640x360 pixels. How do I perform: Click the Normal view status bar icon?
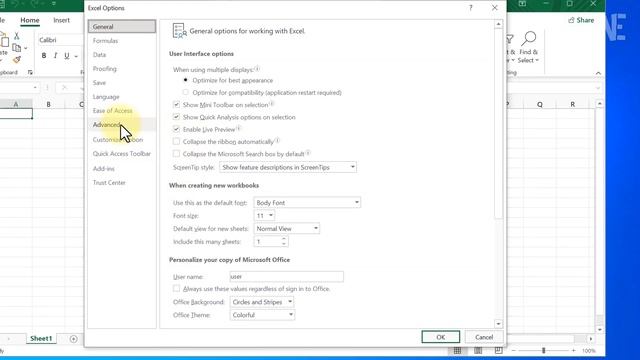[x=457, y=351]
